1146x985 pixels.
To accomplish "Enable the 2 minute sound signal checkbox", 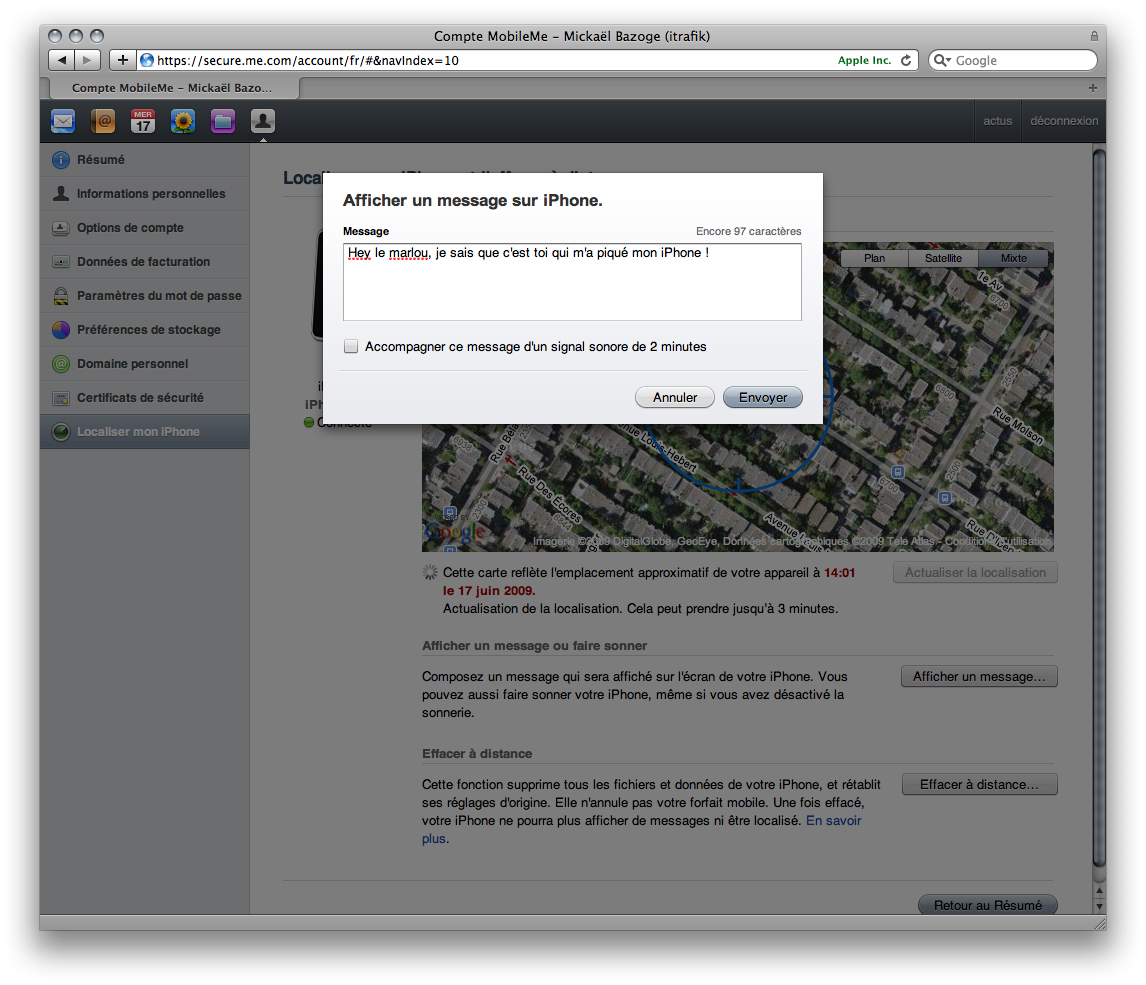I will point(351,346).
